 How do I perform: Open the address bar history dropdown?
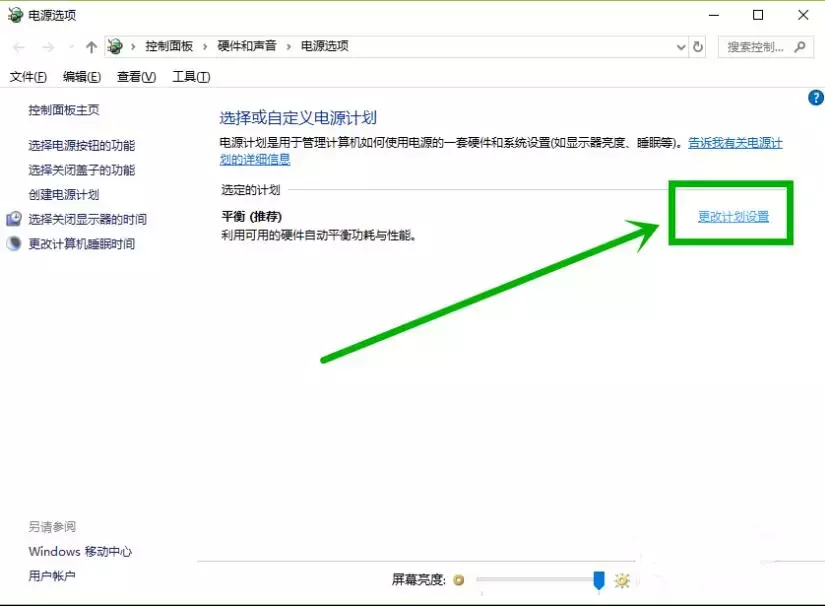pos(679,46)
